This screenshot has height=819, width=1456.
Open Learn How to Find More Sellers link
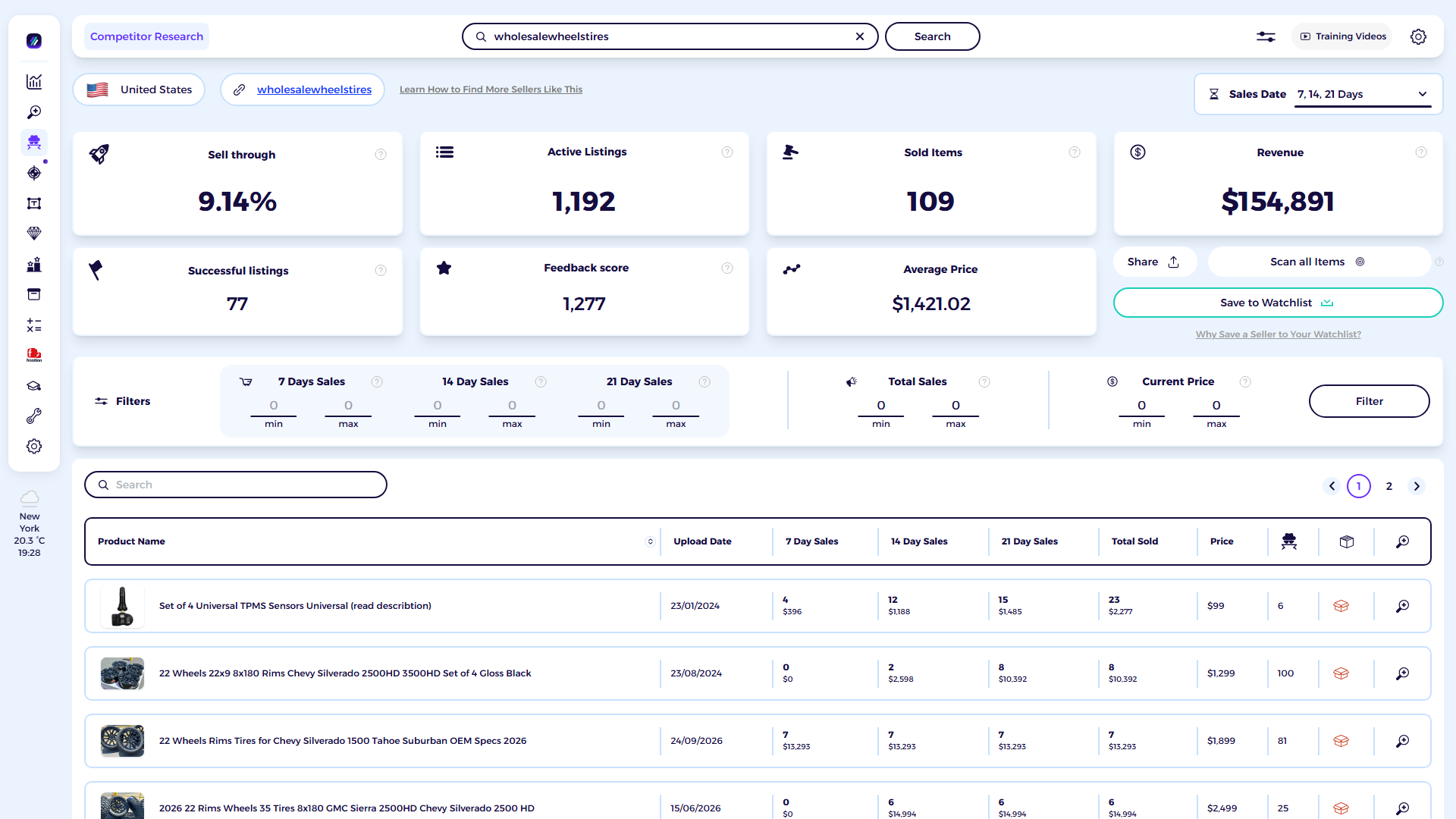(x=491, y=89)
